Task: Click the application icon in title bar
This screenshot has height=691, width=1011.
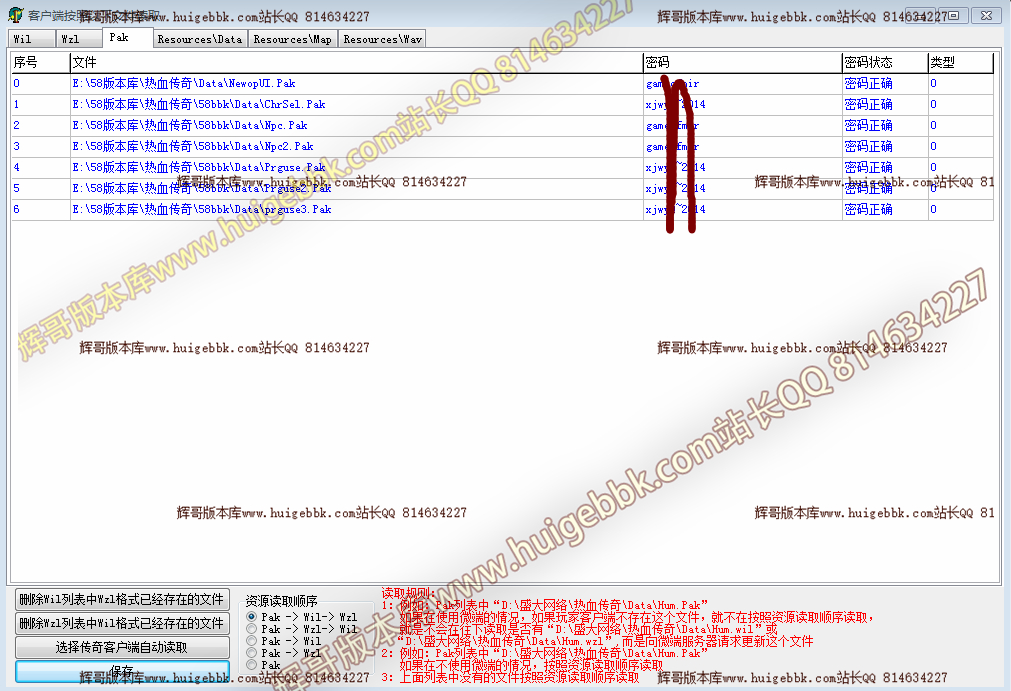Action: click(x=15, y=15)
